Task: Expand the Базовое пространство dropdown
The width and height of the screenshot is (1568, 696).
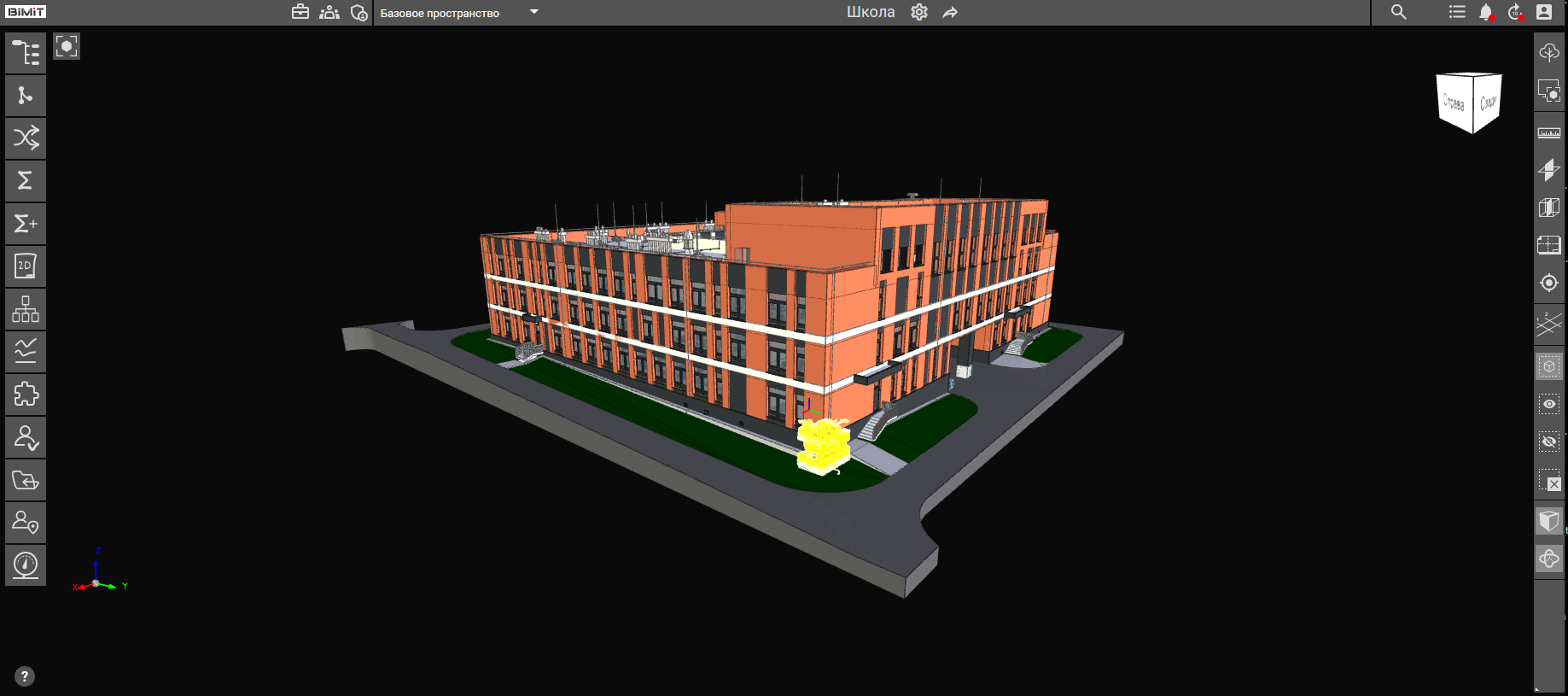Action: pyautogui.click(x=534, y=12)
